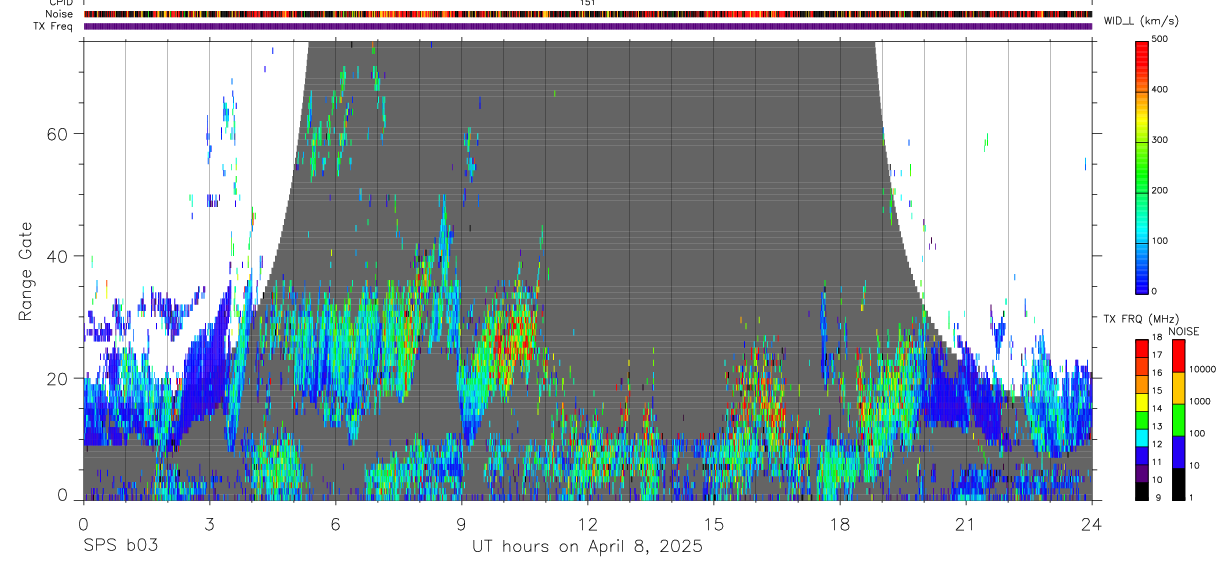Click the "1000" label on NOISE scale
Screen dimensions: 1228x567
pos(1199,401)
